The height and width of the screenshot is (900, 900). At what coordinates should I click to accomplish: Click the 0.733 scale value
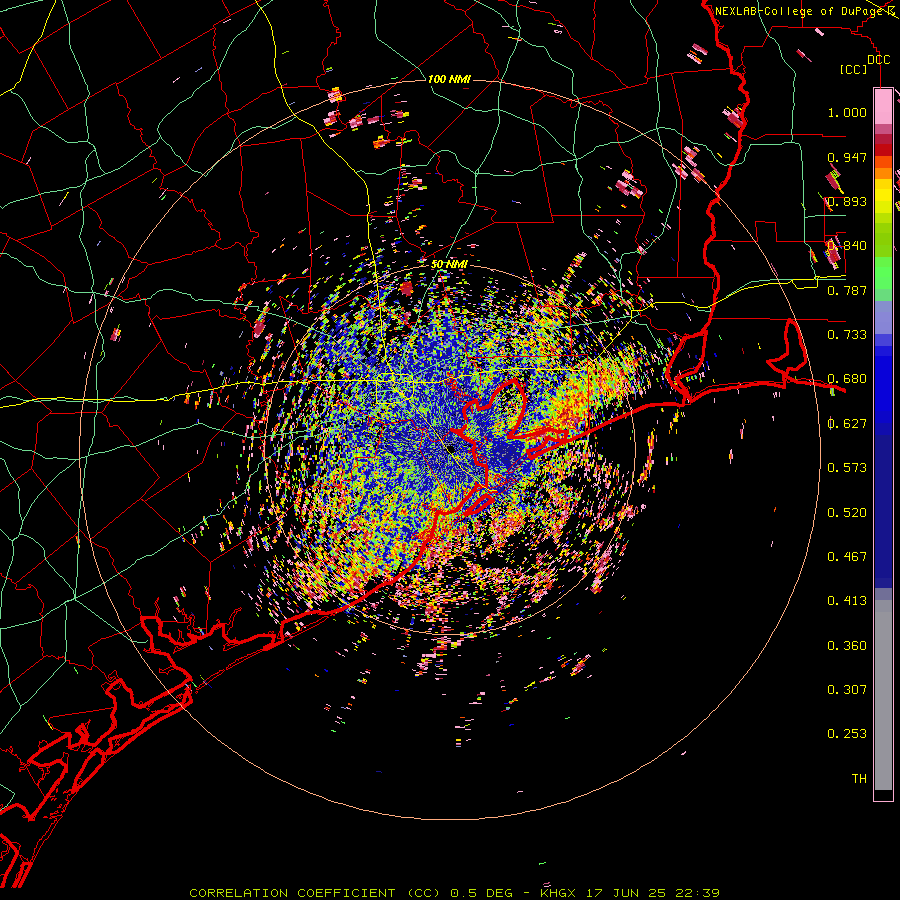847,335
